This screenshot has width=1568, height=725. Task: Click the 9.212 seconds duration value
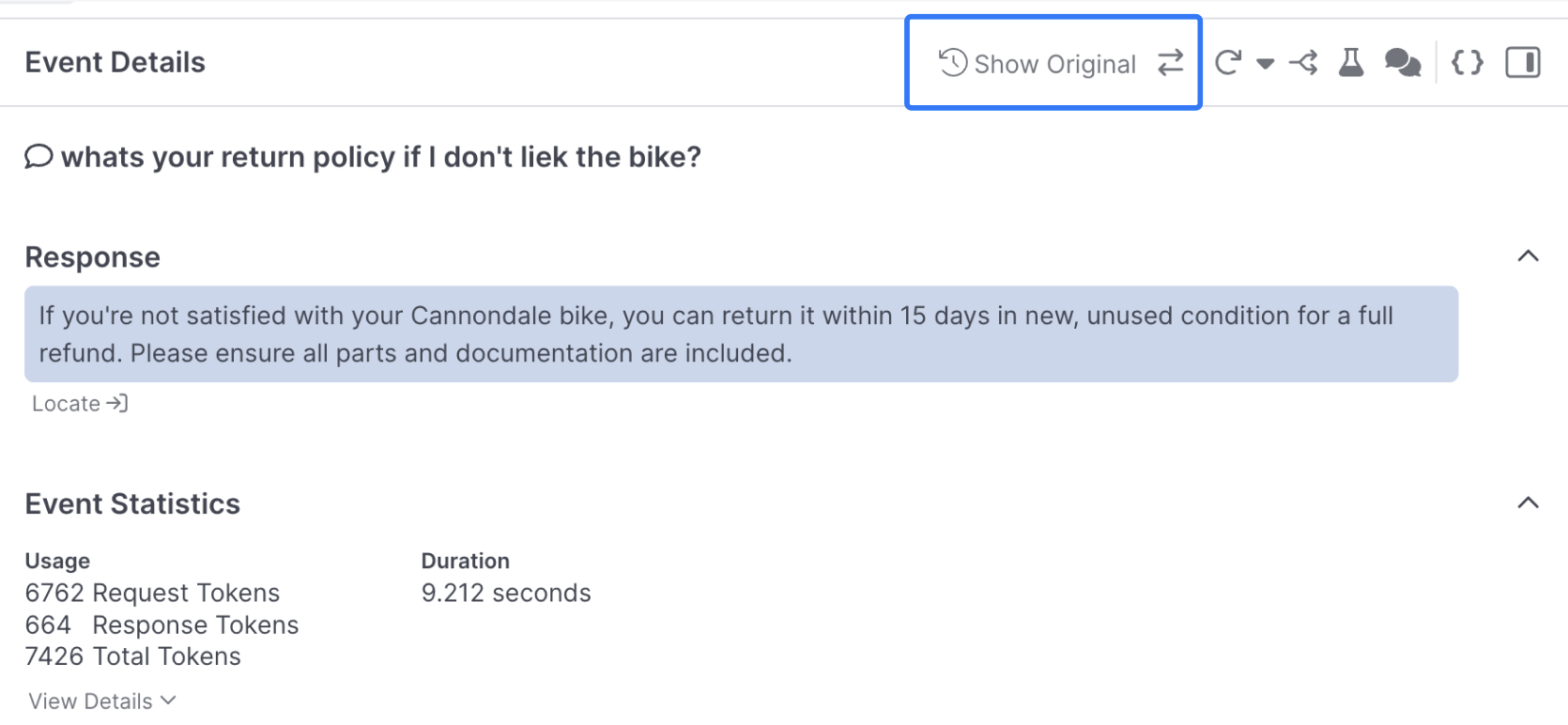pyautogui.click(x=505, y=594)
